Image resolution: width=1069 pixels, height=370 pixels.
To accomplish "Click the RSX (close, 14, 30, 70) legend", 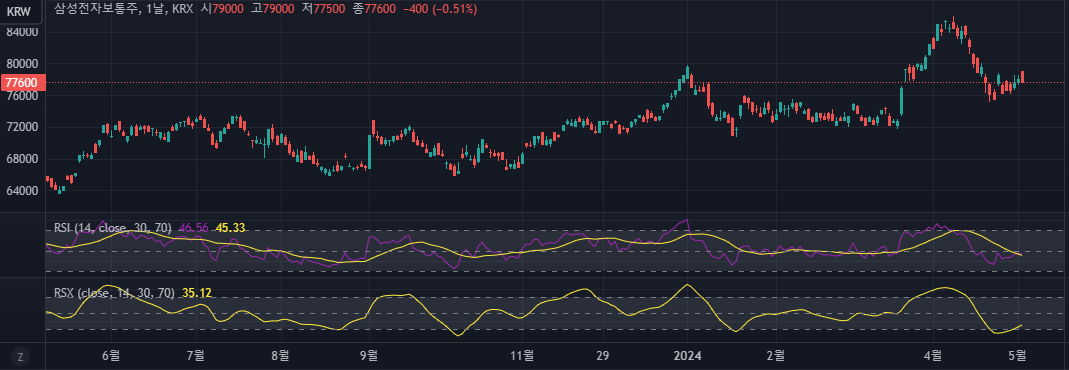I will point(115,293).
